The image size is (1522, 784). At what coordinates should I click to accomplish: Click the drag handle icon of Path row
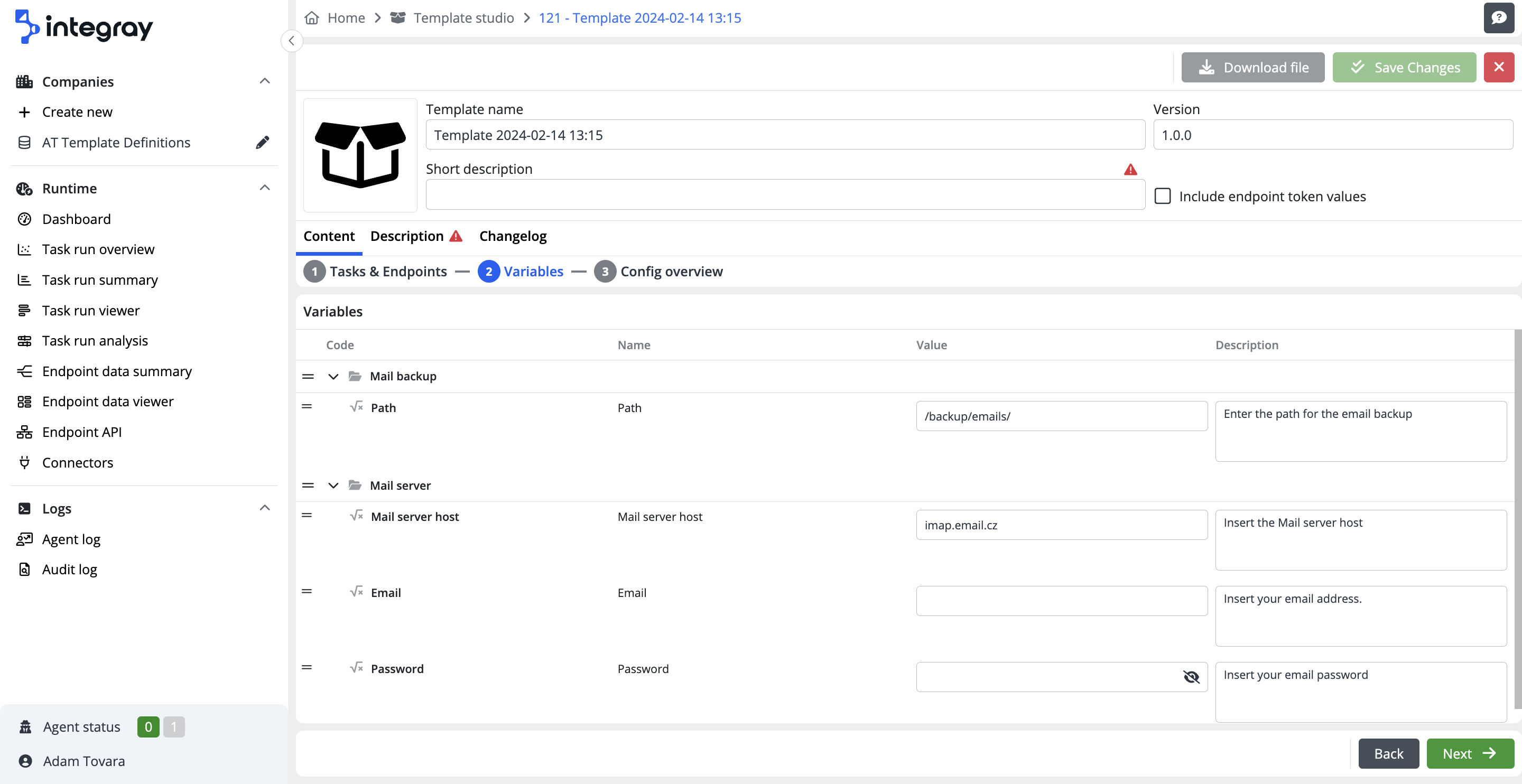coord(307,406)
